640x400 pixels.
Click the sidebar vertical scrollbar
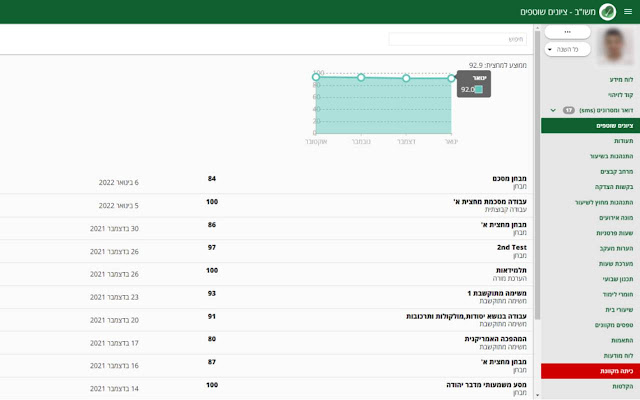(x=537, y=176)
